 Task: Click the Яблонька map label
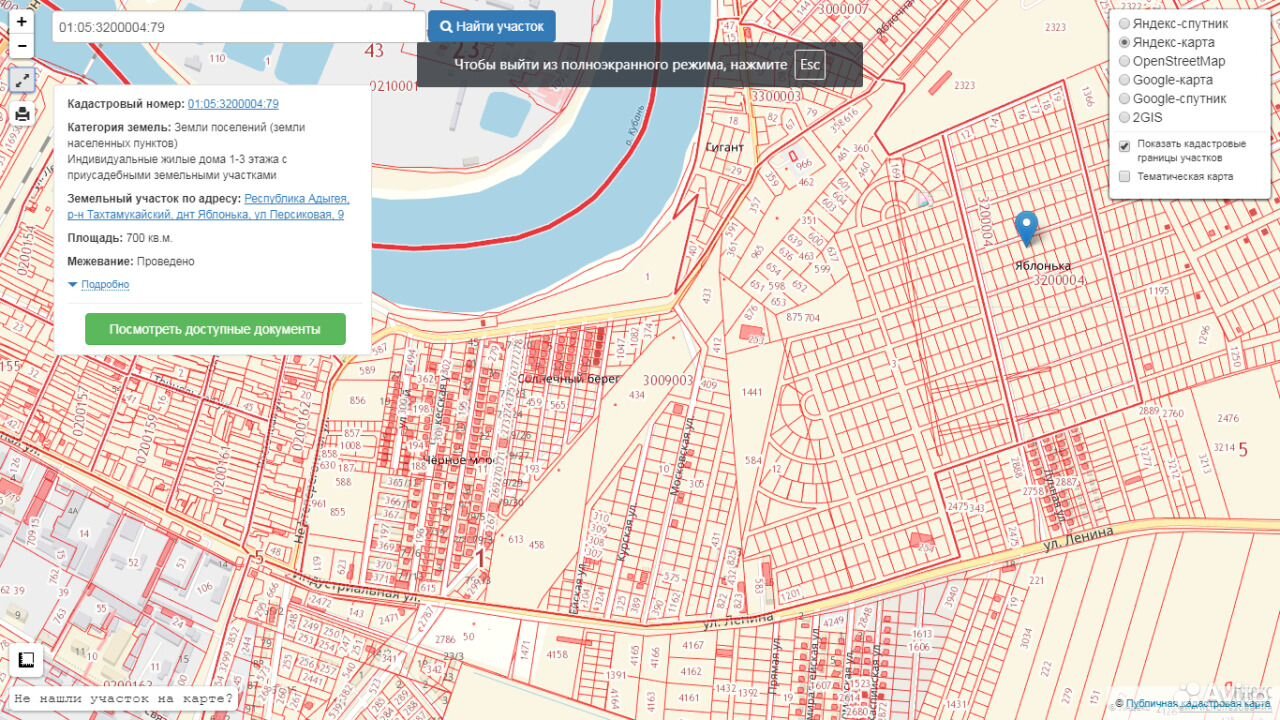tap(1043, 266)
